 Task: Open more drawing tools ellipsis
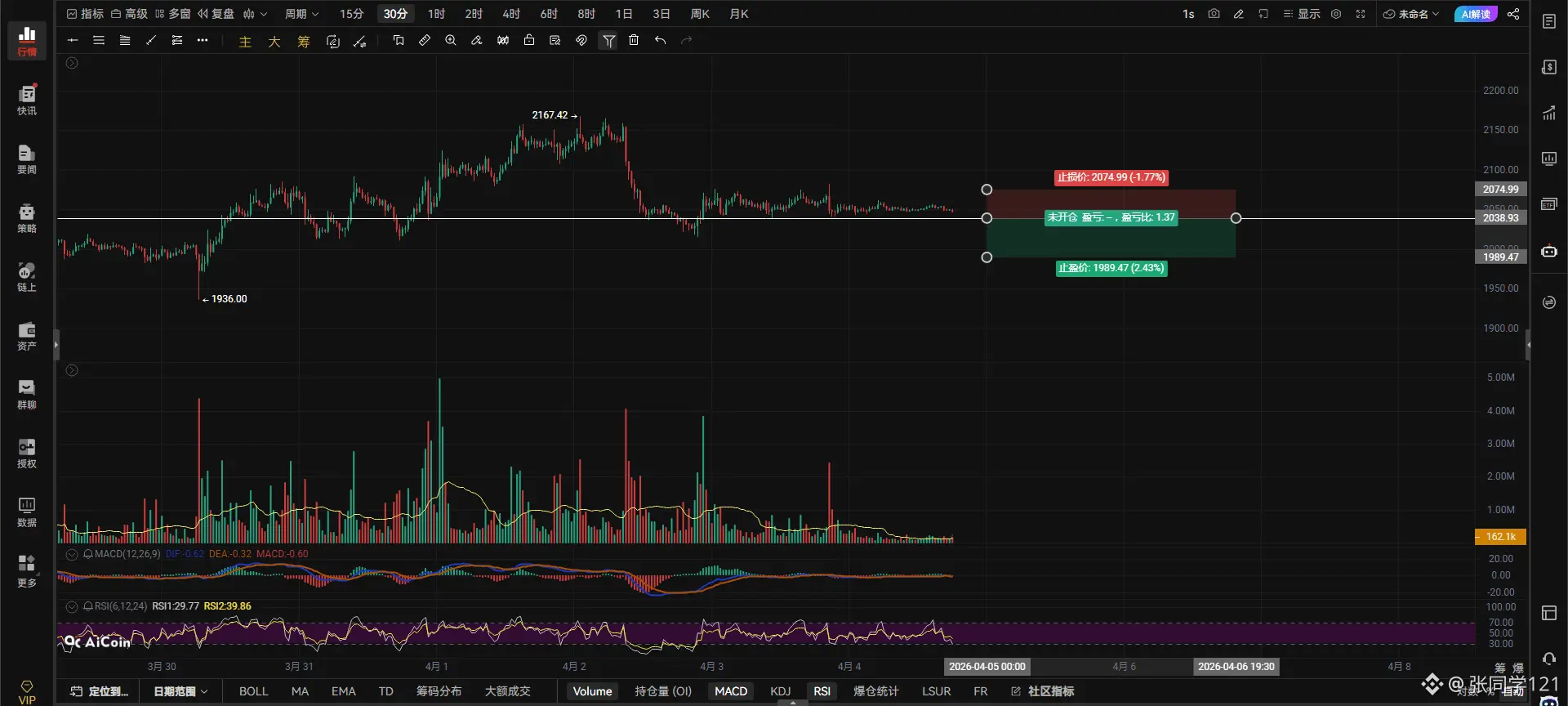(203, 40)
